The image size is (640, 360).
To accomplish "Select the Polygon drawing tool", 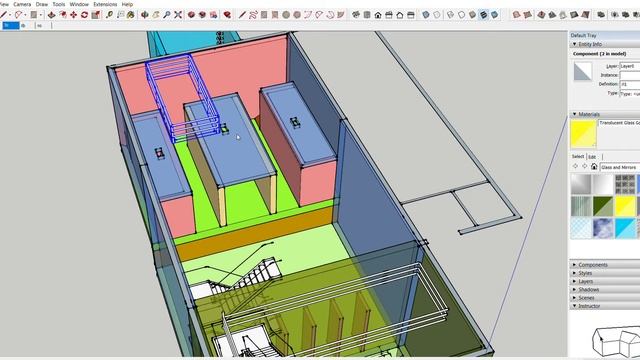I will coord(297,15).
